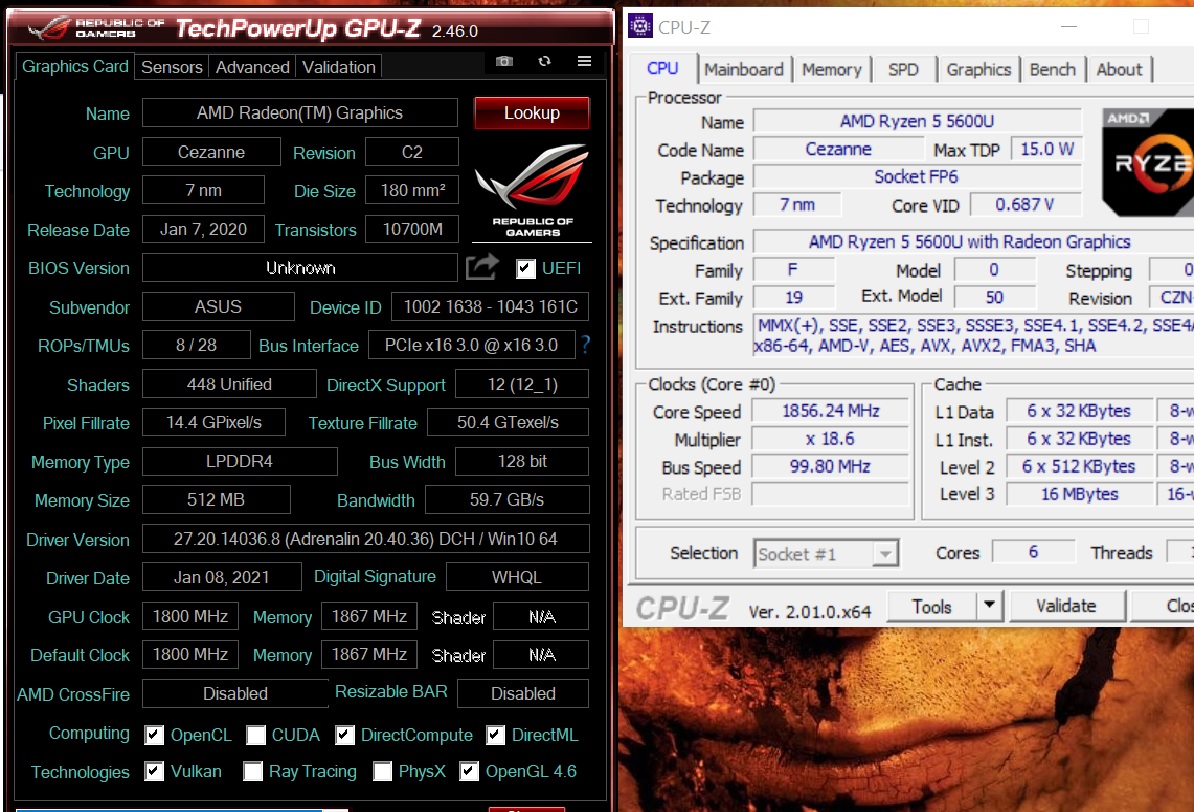Click the GPU-Z refresh icon

pyautogui.click(x=544, y=61)
